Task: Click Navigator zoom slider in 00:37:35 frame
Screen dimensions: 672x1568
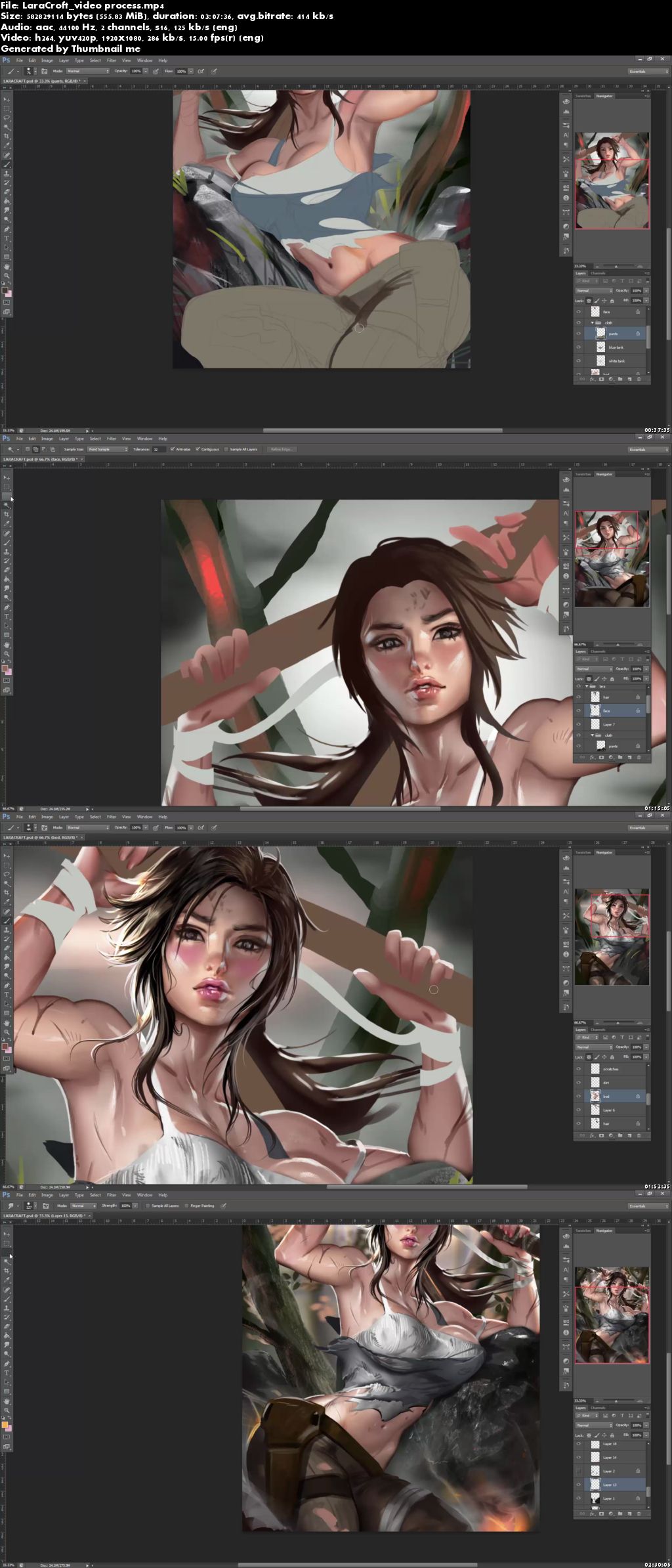Action: click(616, 267)
